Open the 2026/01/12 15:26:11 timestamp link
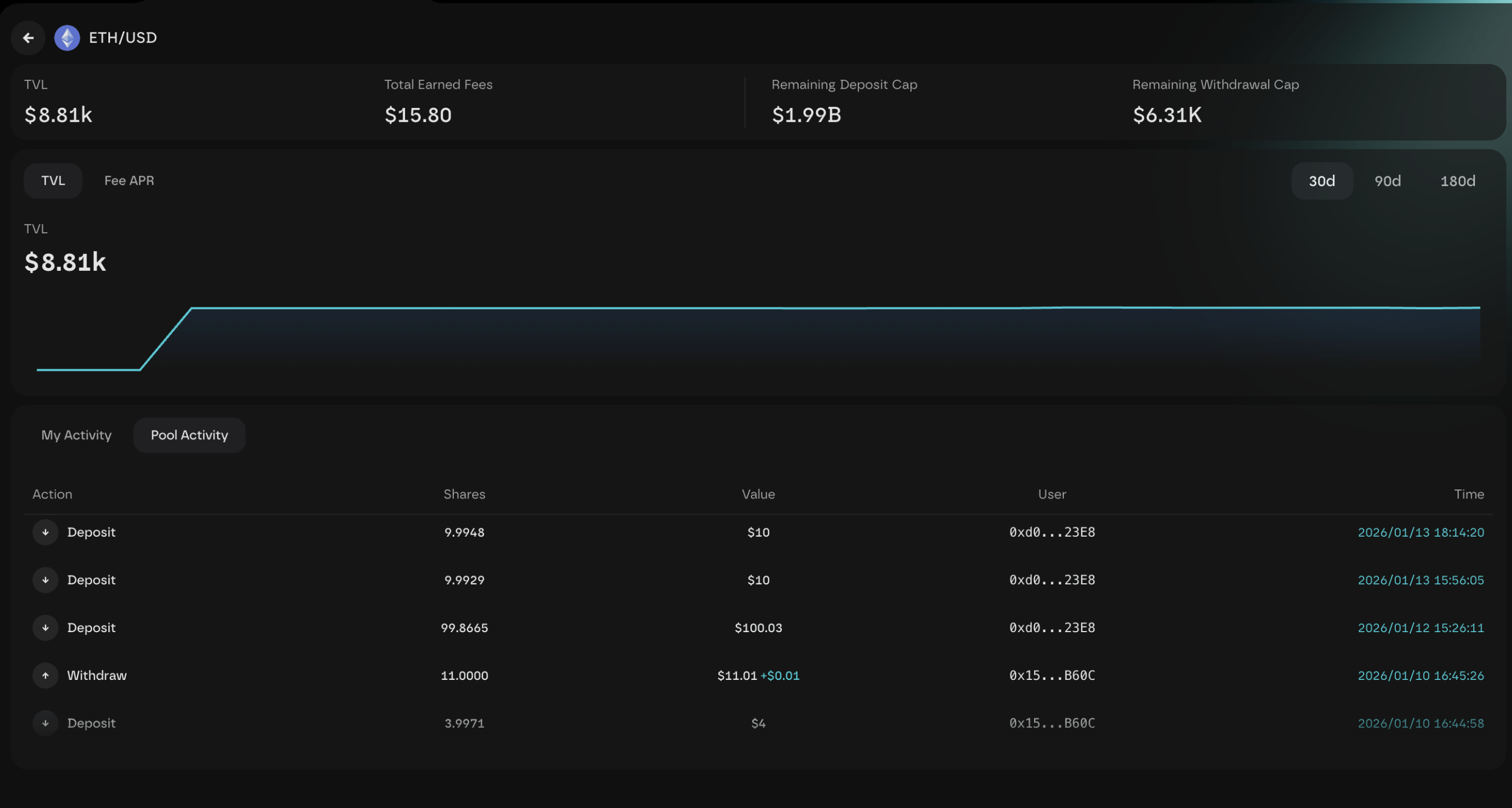This screenshot has height=808, width=1512. click(x=1420, y=628)
